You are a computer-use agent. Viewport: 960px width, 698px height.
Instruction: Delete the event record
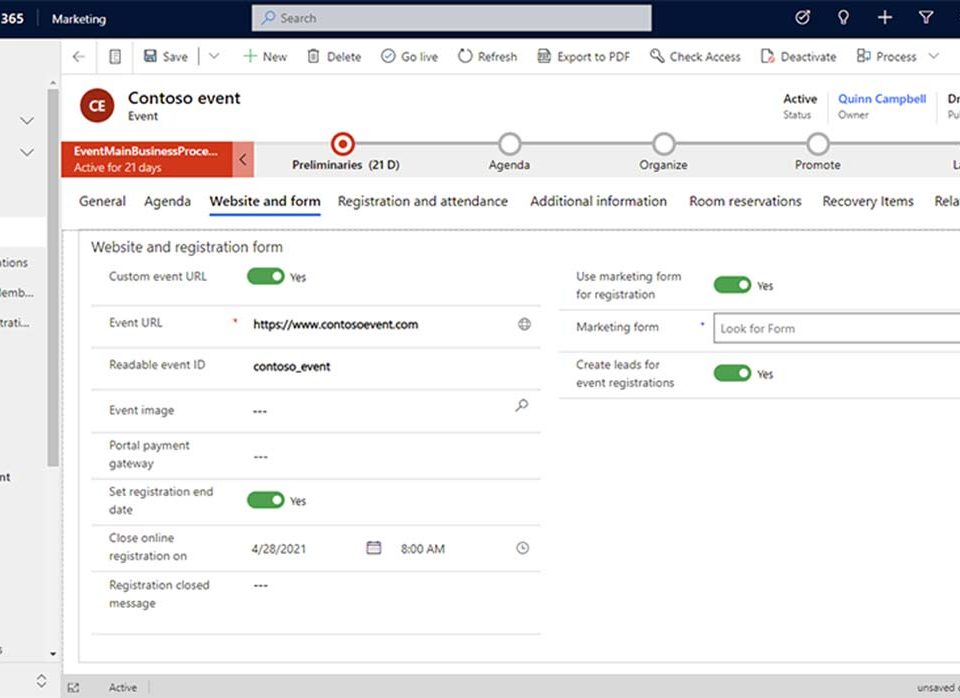point(334,56)
